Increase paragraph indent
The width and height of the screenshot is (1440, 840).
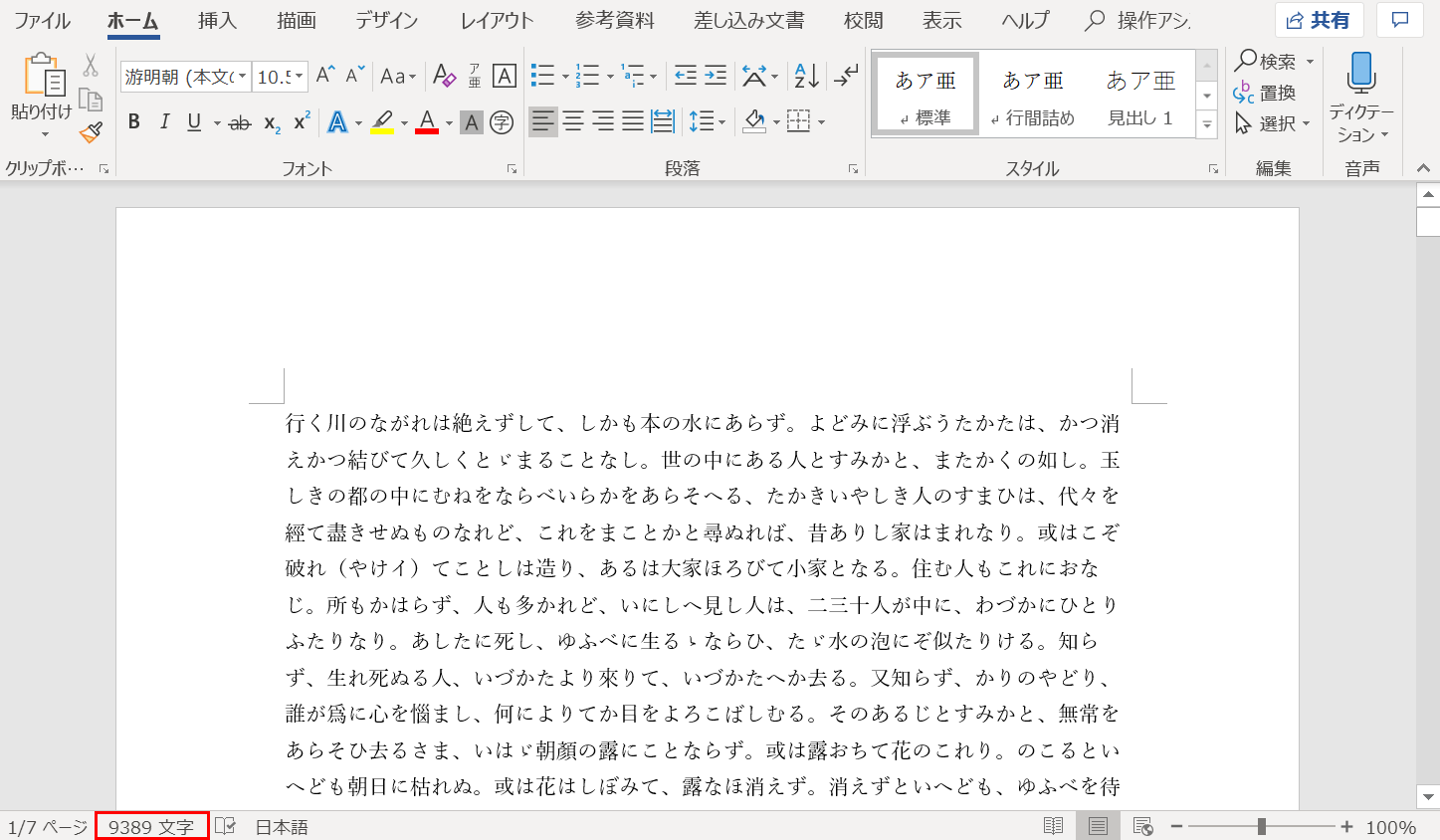click(716, 76)
